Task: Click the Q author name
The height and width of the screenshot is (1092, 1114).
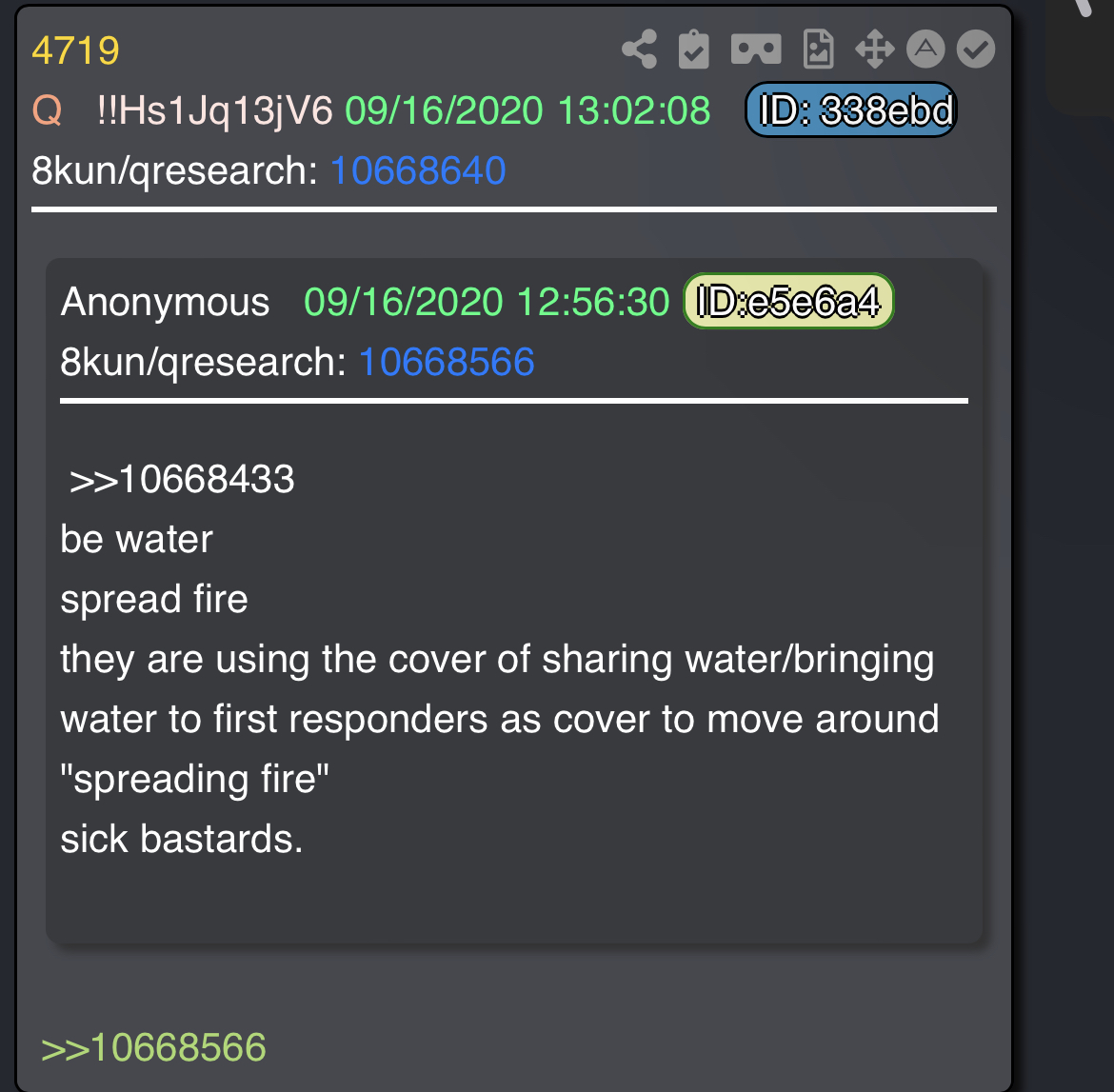Action: pyautogui.click(x=48, y=110)
